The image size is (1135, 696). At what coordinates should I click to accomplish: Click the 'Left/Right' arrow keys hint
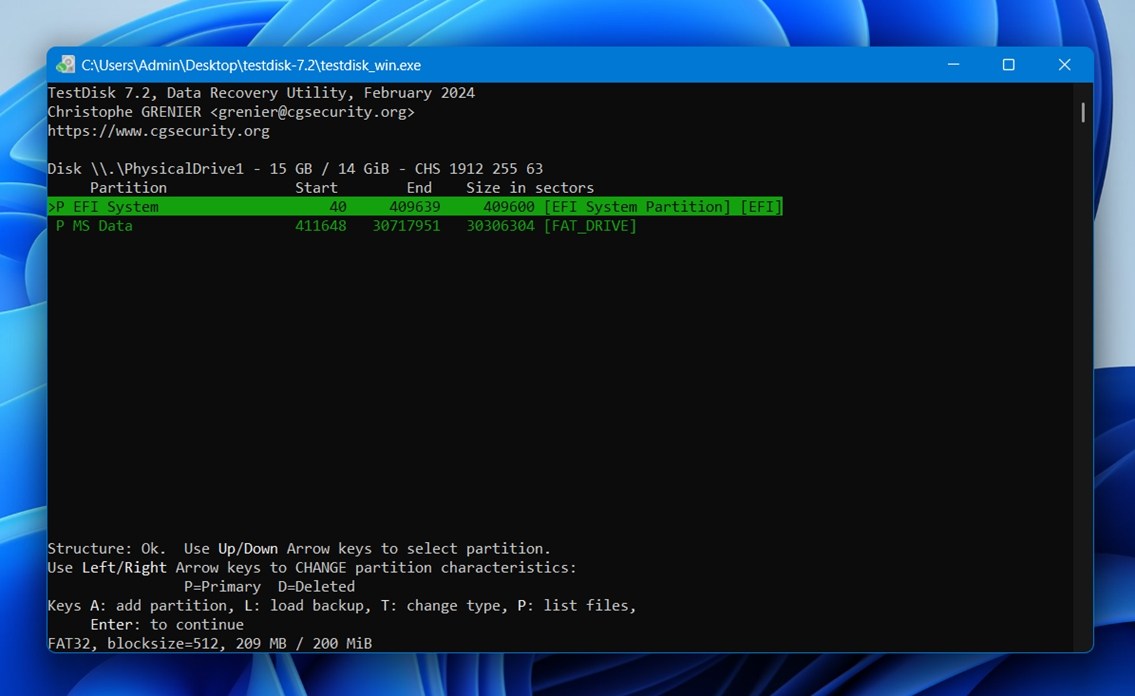tap(124, 567)
